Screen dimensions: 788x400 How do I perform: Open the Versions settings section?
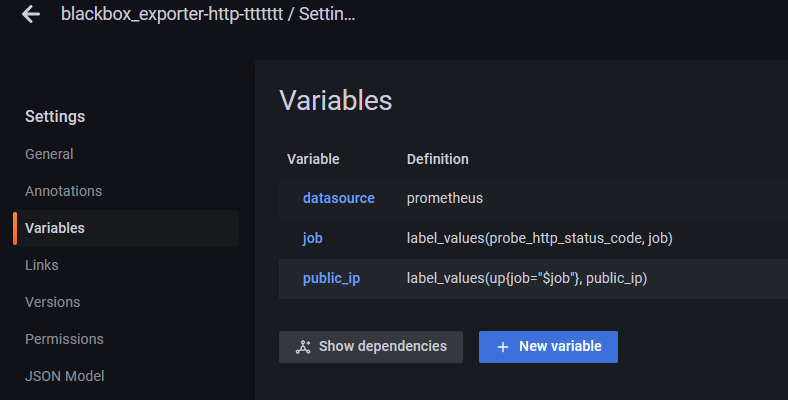(52, 302)
